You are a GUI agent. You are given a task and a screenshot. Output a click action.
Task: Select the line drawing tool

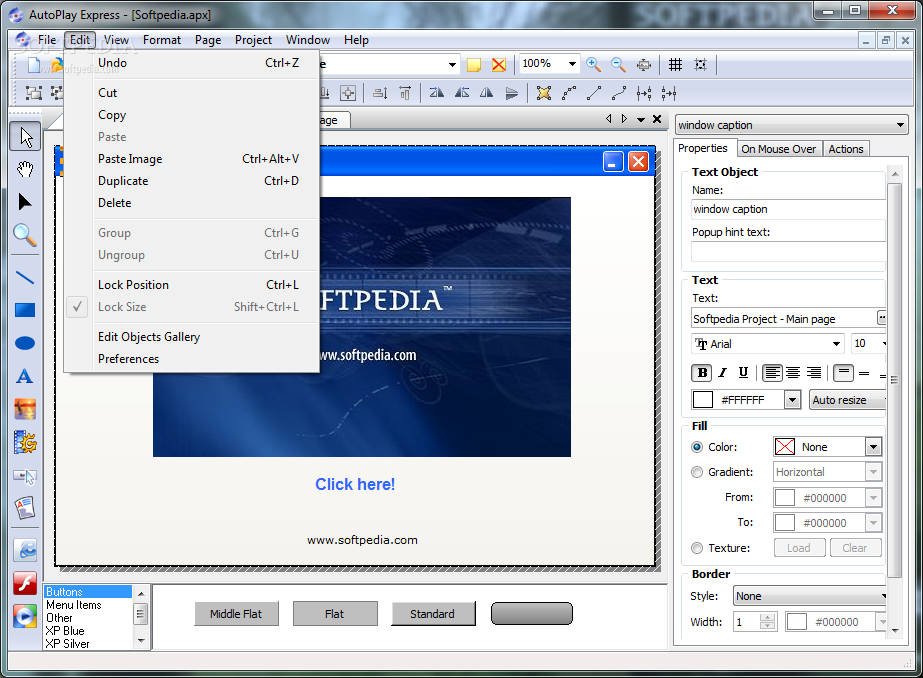[x=25, y=277]
